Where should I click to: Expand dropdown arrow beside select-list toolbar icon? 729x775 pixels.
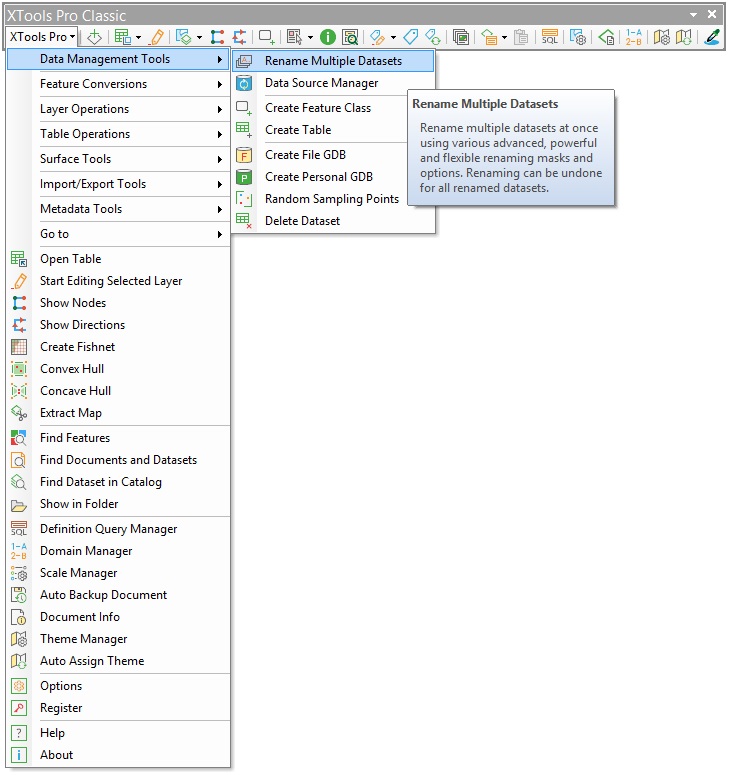pyautogui.click(x=310, y=37)
